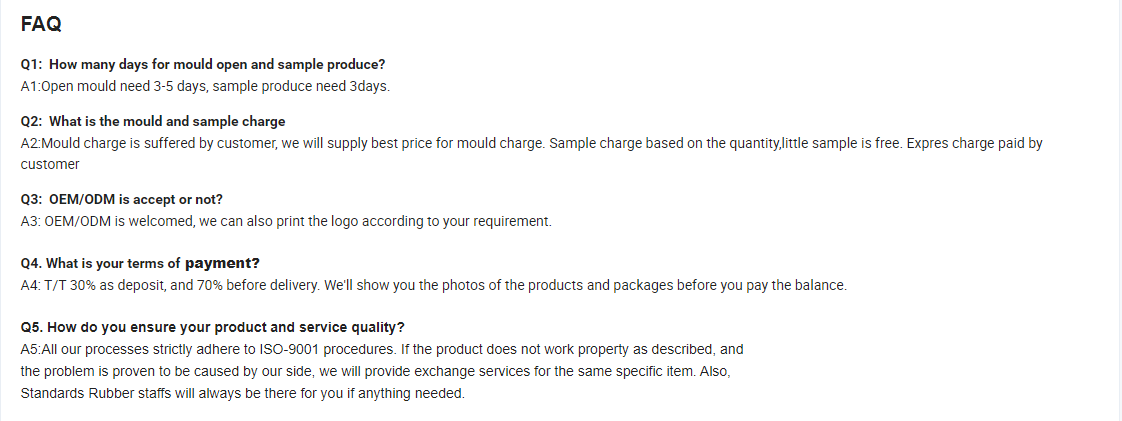Click the bold word 'payment?' in Q4
This screenshot has width=1122, height=421.
(223, 263)
